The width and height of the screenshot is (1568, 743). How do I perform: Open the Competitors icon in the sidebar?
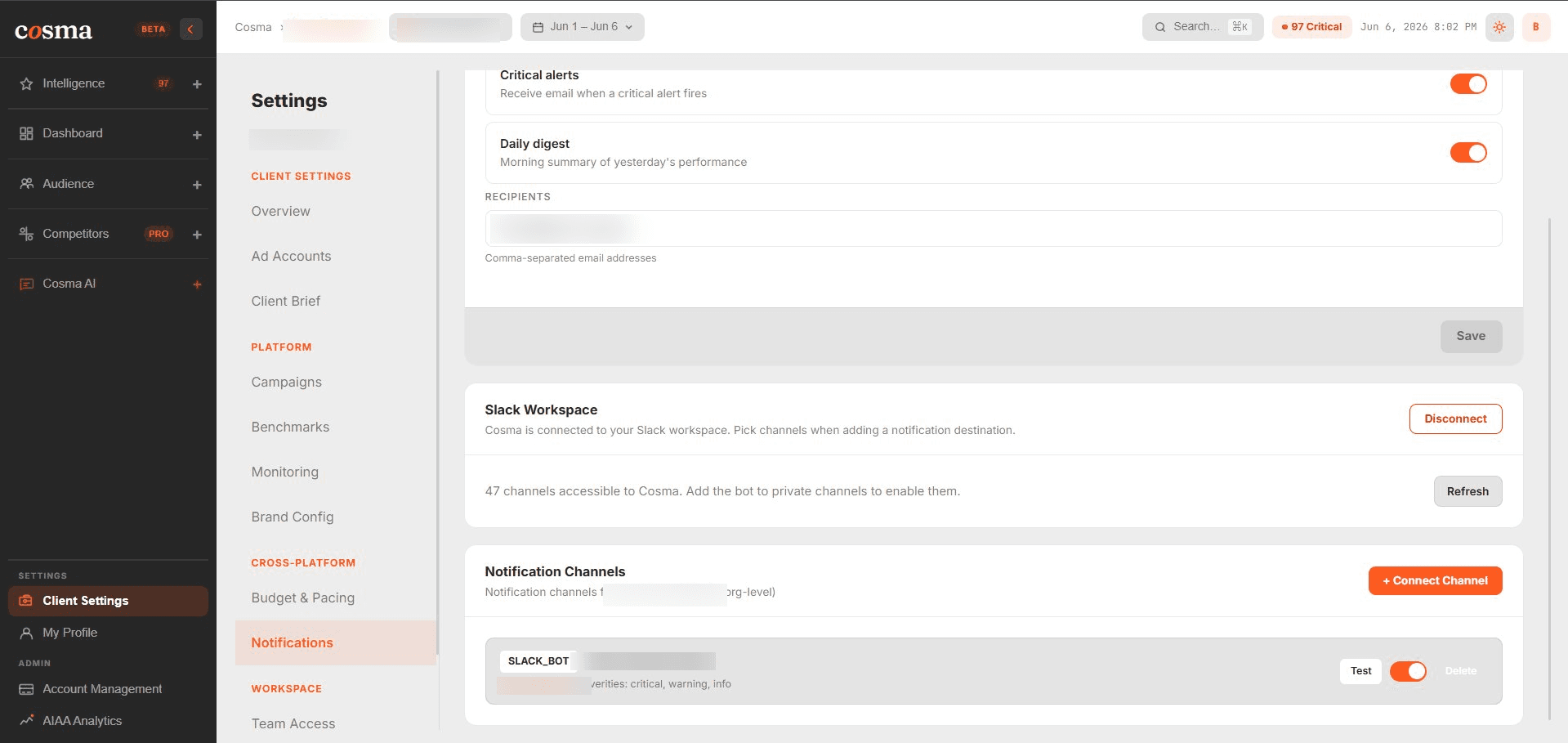tap(26, 234)
